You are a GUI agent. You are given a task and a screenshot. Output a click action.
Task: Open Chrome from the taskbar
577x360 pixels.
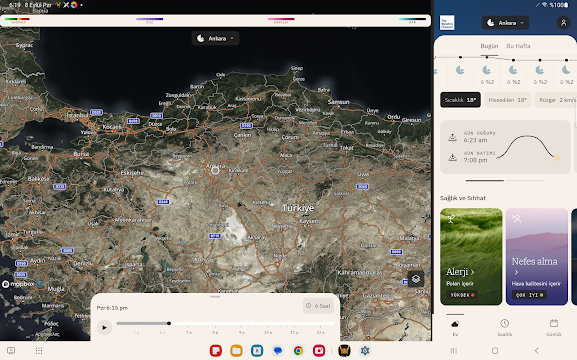(x=298, y=351)
